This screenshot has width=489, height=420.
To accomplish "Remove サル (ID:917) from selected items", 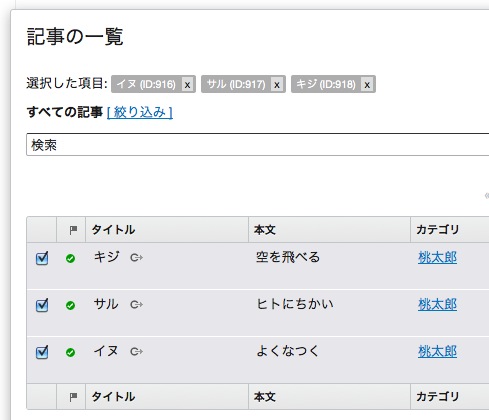I will pyautogui.click(x=277, y=85).
